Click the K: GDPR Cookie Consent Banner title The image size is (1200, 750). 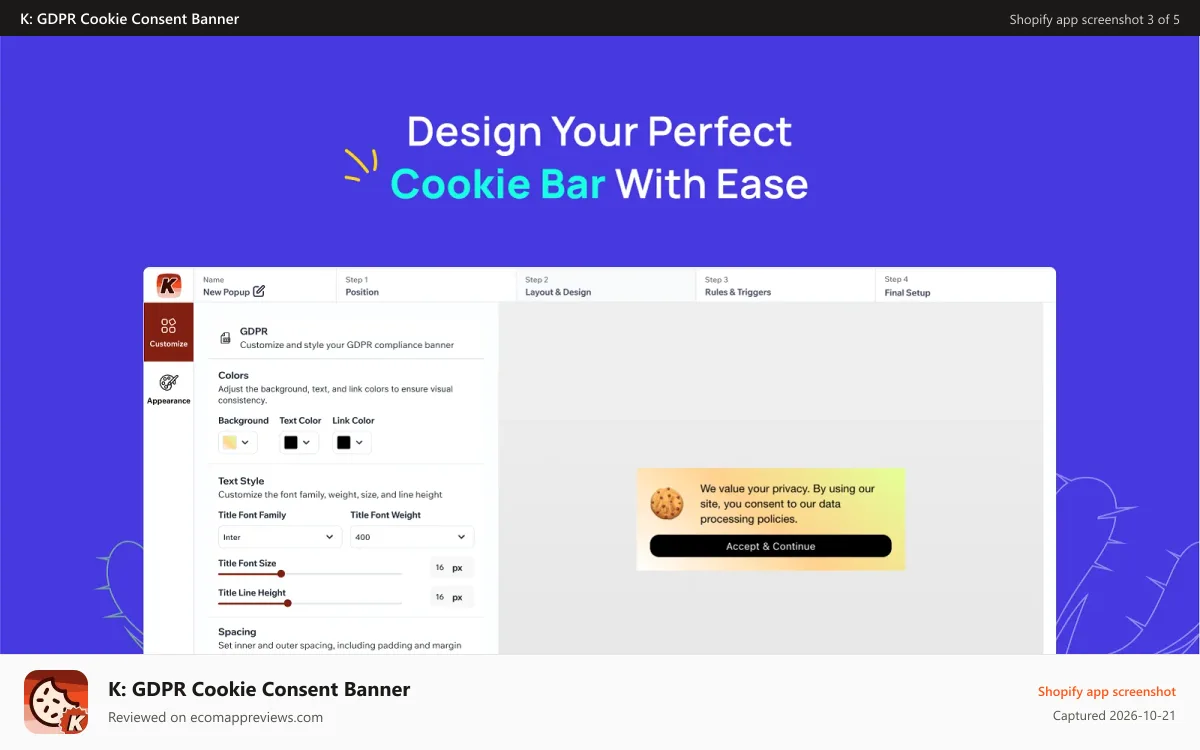click(259, 689)
